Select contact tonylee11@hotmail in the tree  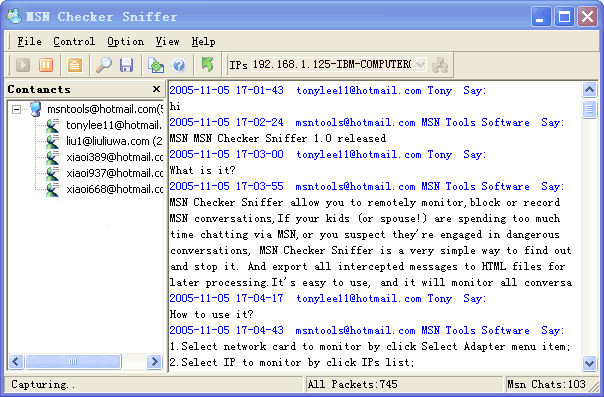pyautogui.click(x=114, y=125)
